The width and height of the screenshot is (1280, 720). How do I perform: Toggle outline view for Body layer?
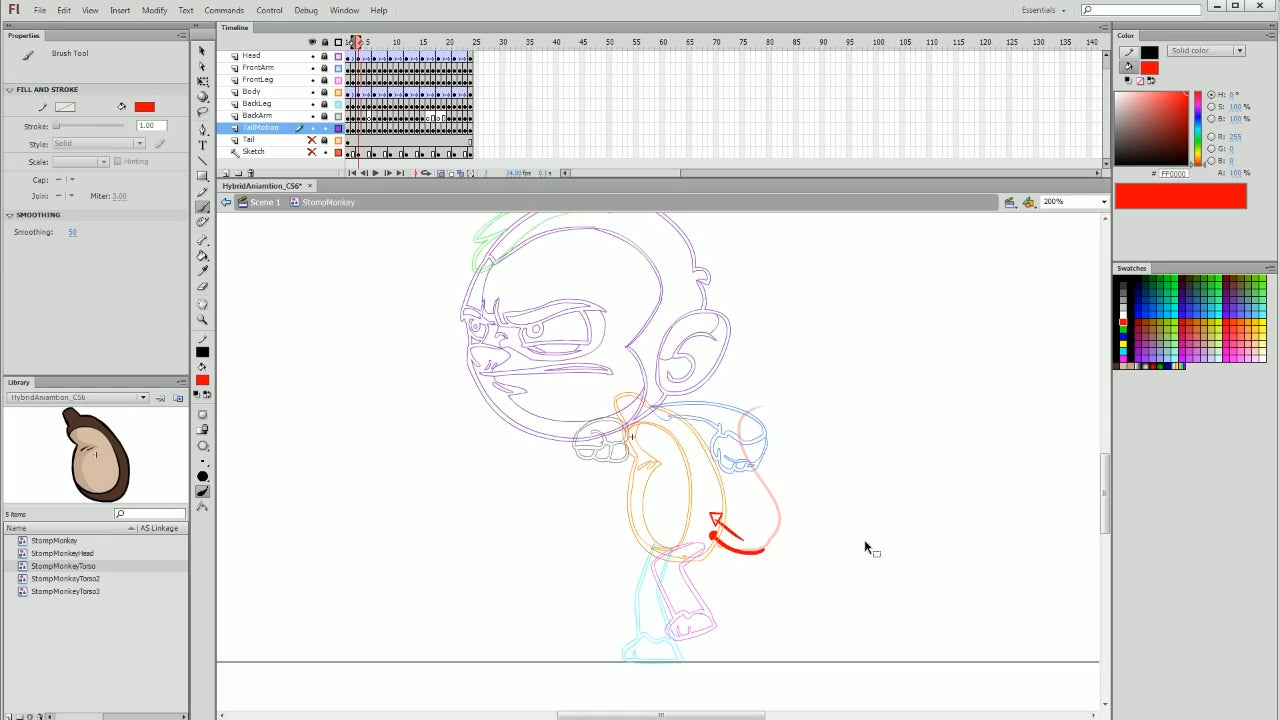338,92
